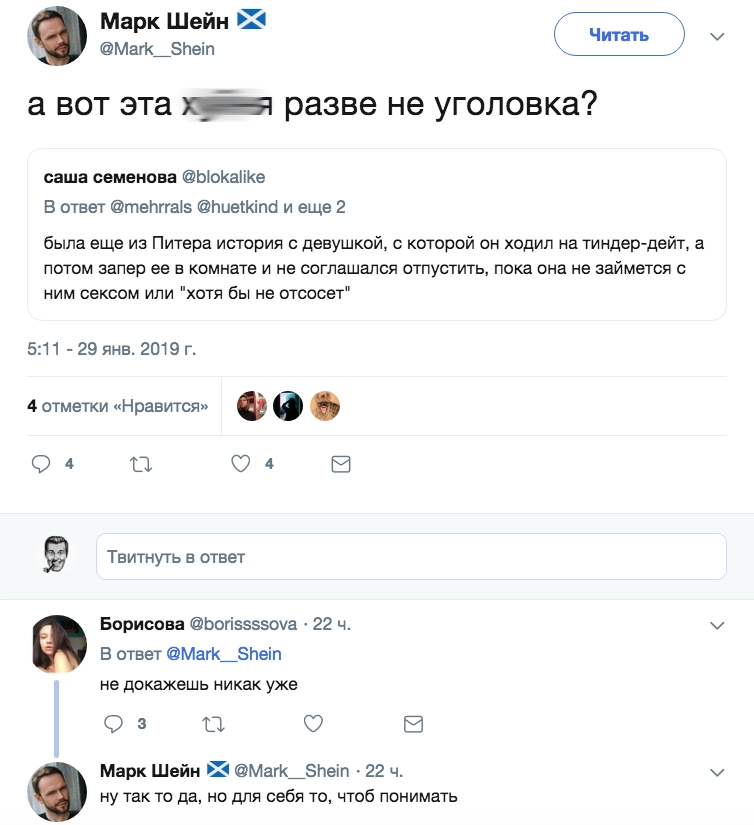Send main tweet via direct message envelope
754x825 pixels.
(340, 464)
